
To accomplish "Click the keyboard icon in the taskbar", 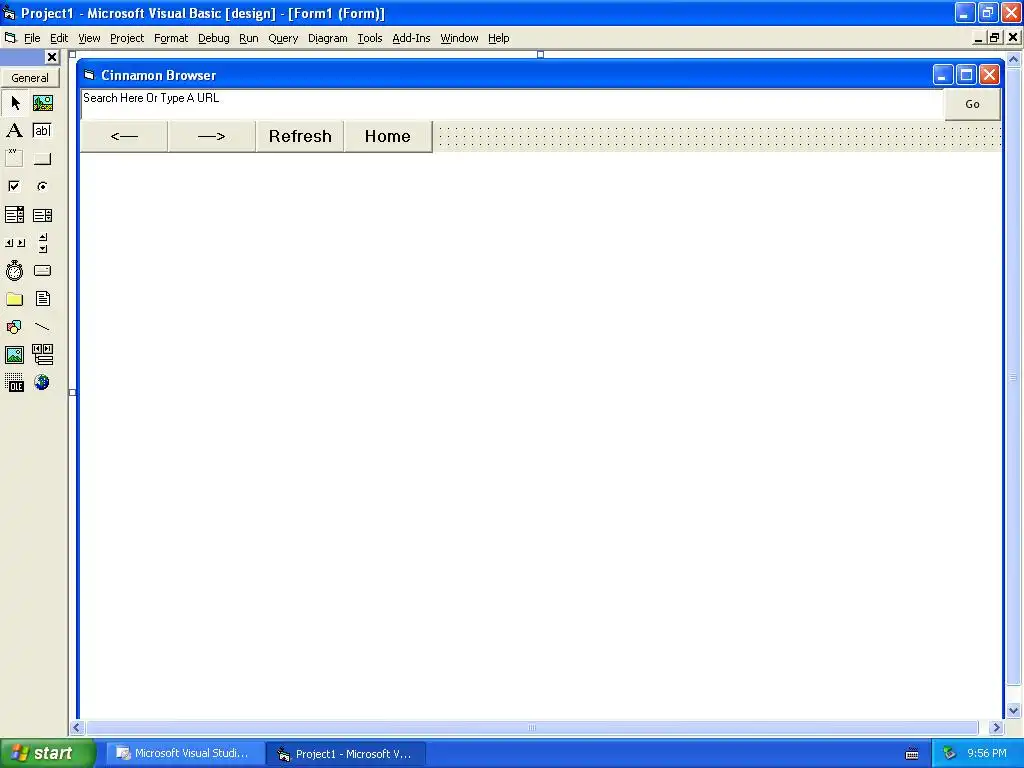I will pos(912,754).
